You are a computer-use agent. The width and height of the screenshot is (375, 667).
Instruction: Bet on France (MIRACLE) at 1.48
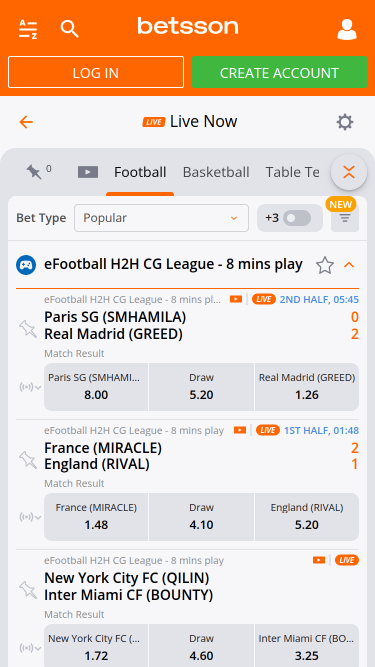96,517
